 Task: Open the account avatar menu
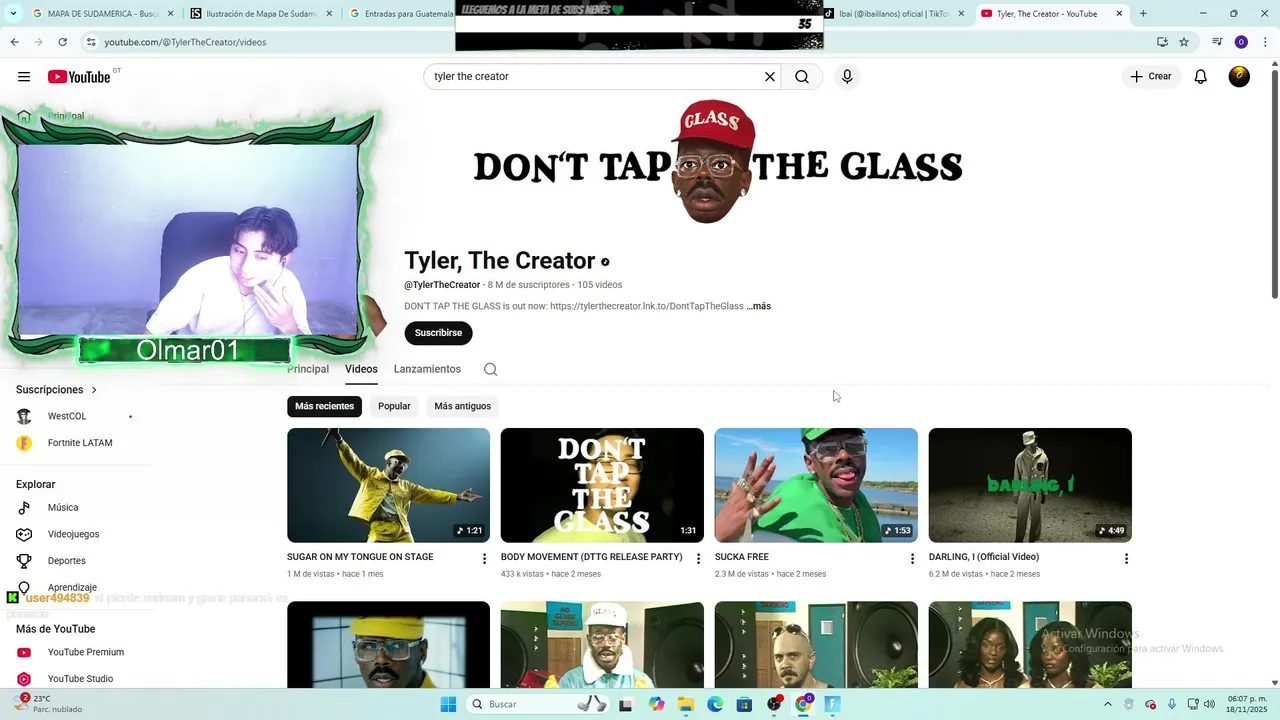click(1239, 77)
